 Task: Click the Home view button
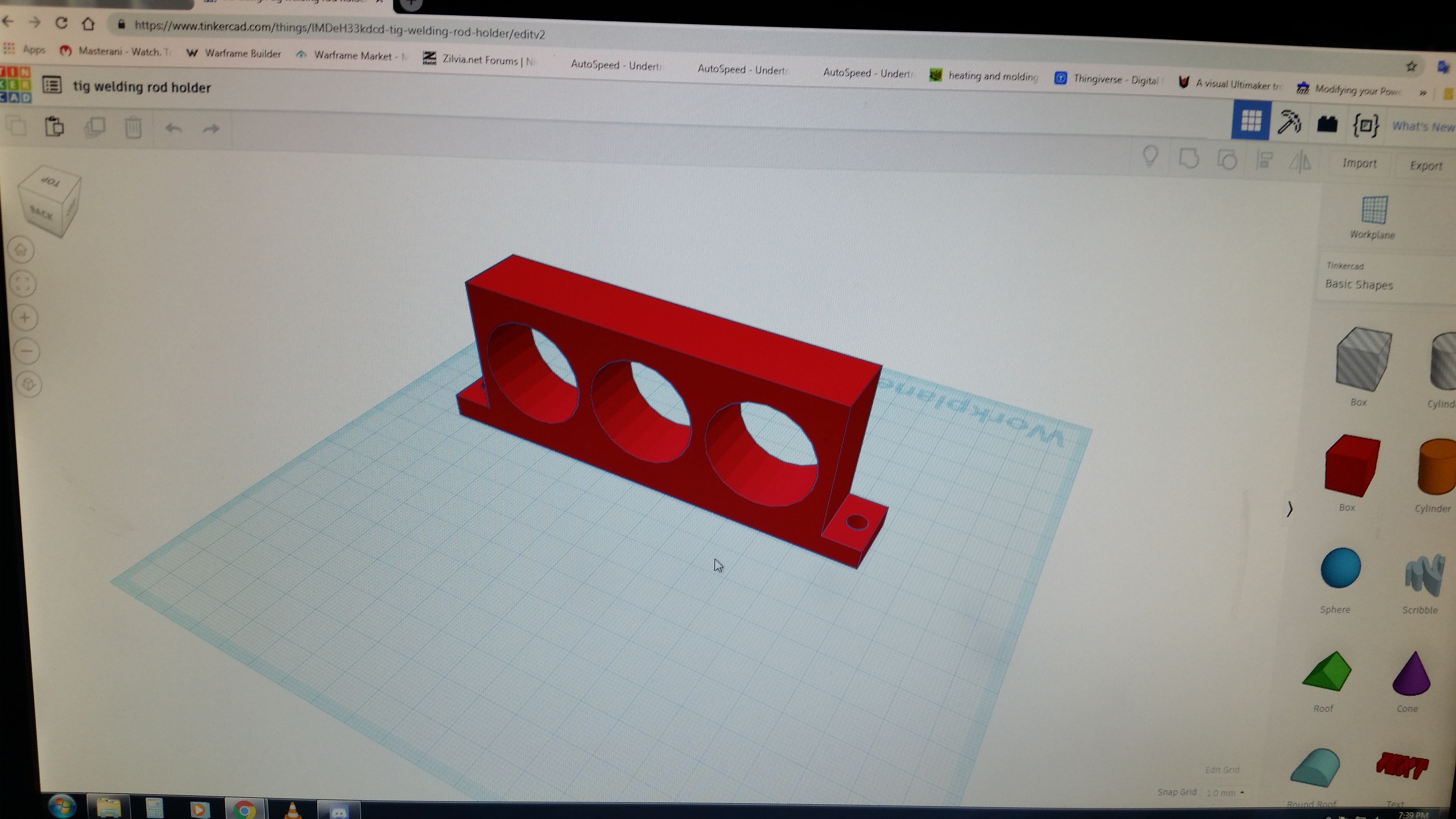click(21, 250)
